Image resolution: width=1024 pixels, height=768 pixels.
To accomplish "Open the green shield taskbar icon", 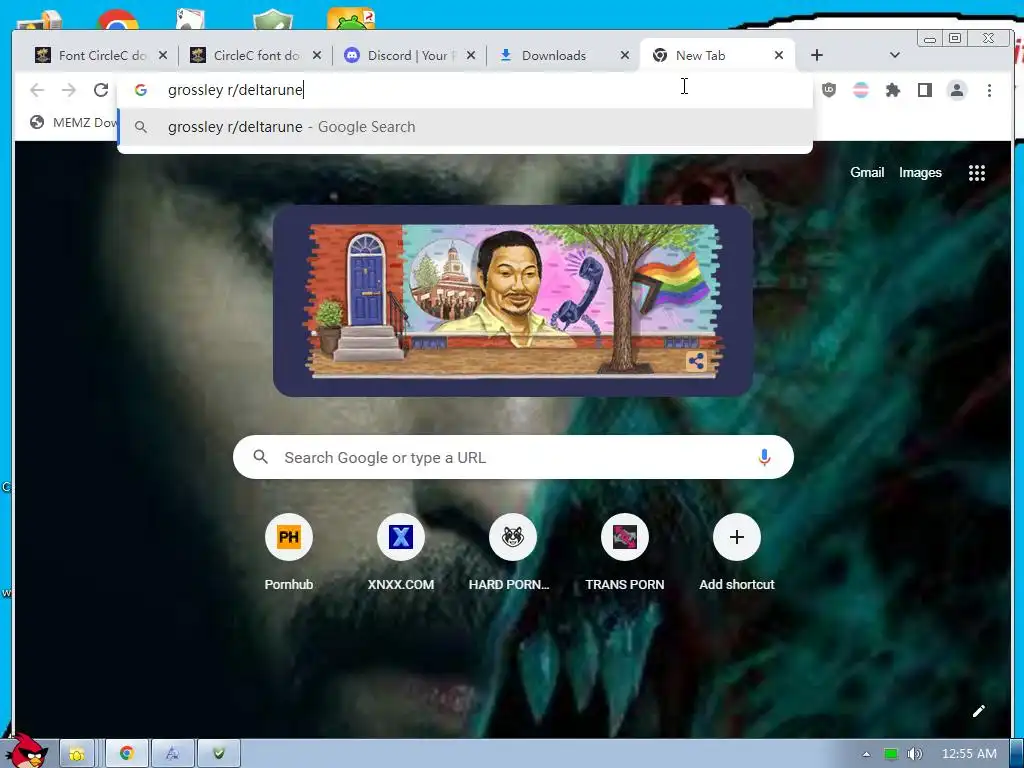I will tap(219, 754).
